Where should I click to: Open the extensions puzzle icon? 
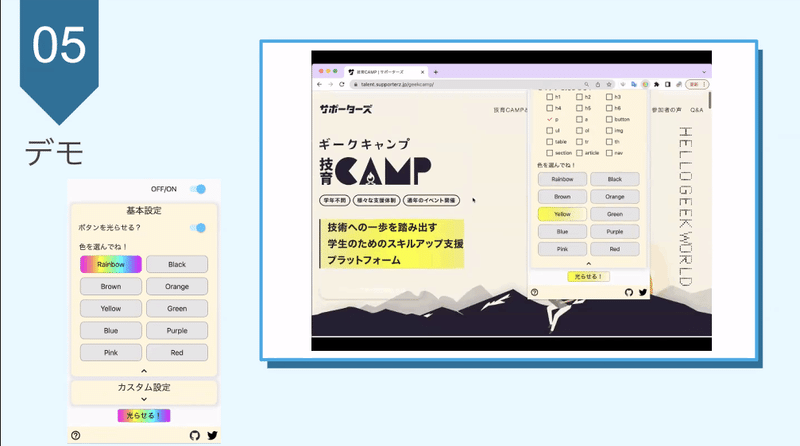pyautogui.click(x=656, y=84)
